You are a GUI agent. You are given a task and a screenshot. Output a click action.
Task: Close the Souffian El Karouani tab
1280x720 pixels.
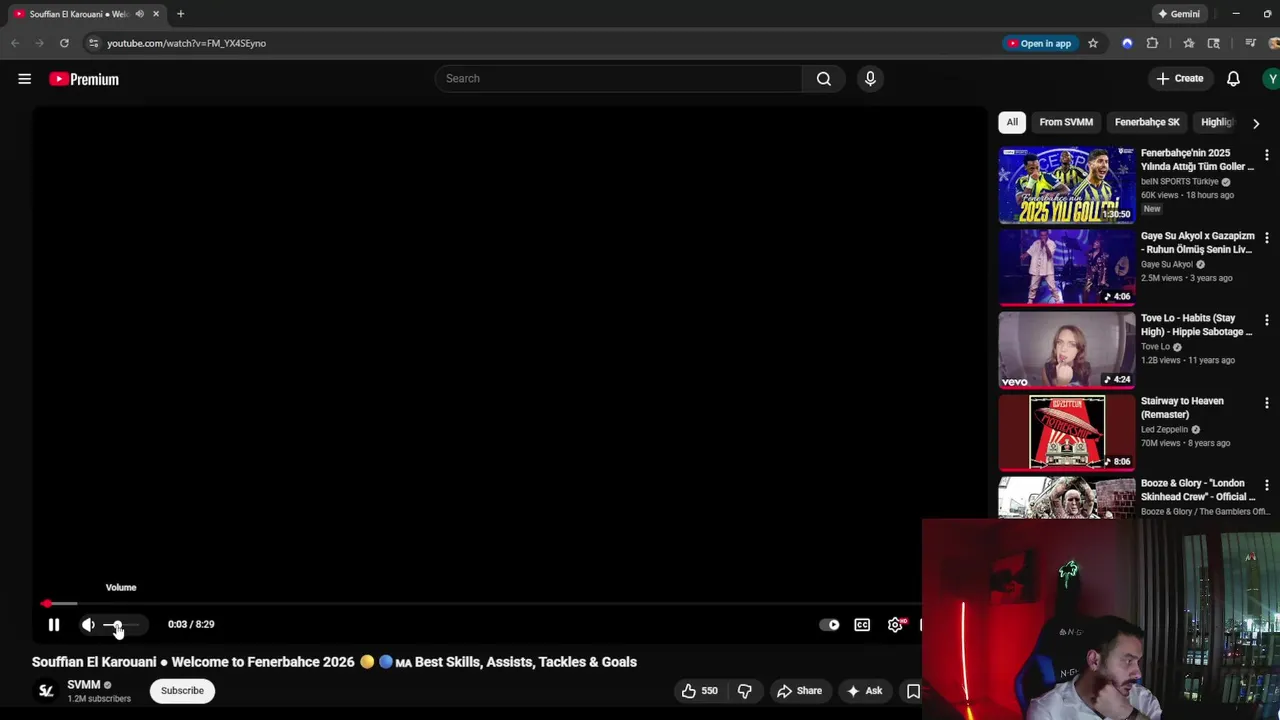pos(156,14)
